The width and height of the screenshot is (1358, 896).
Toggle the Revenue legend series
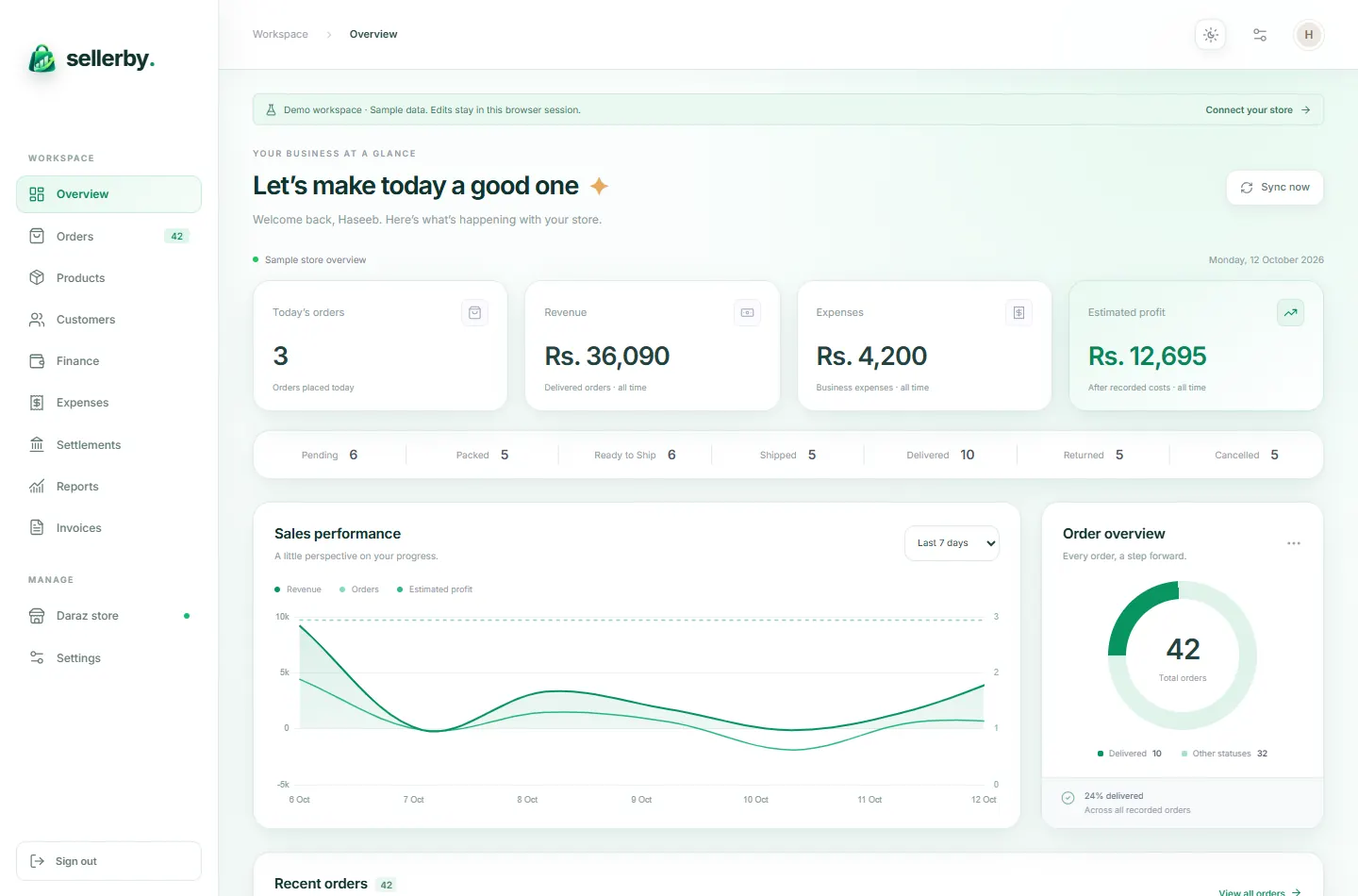point(298,589)
